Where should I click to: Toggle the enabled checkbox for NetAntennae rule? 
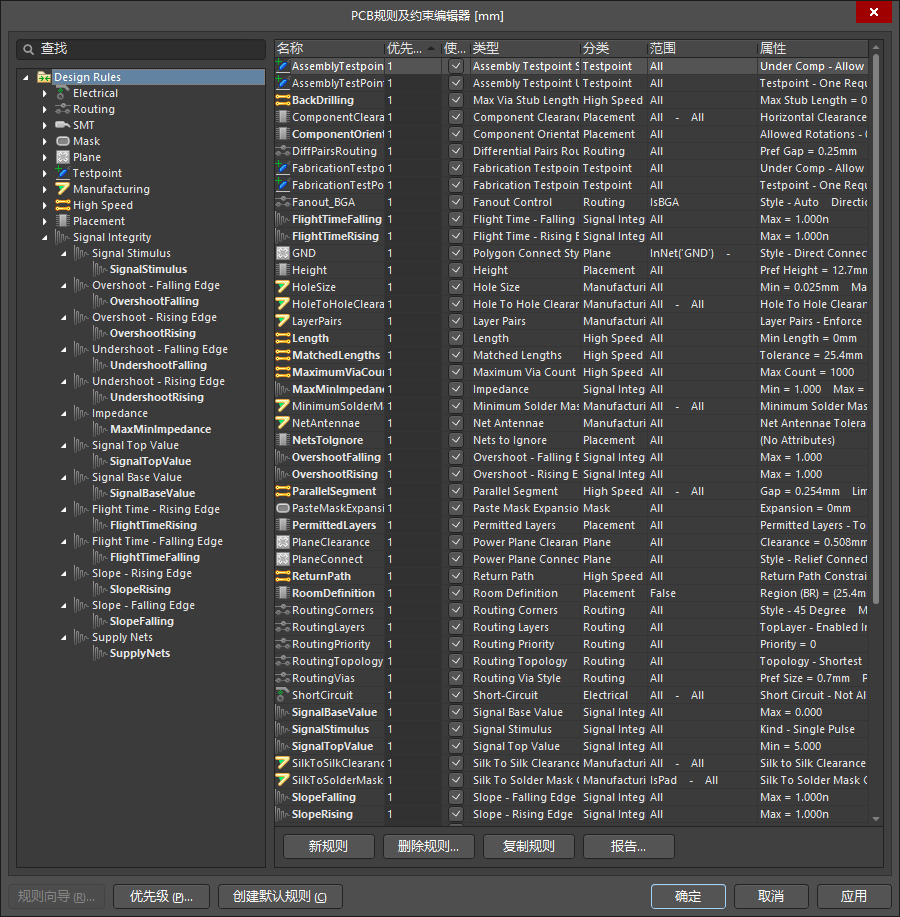click(x=456, y=423)
